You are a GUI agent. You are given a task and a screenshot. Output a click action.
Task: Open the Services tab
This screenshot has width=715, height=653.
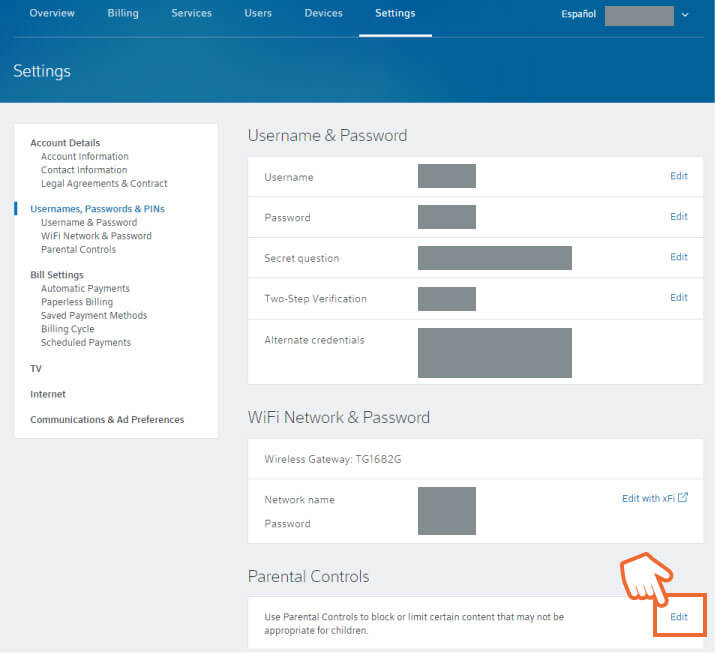pos(191,14)
